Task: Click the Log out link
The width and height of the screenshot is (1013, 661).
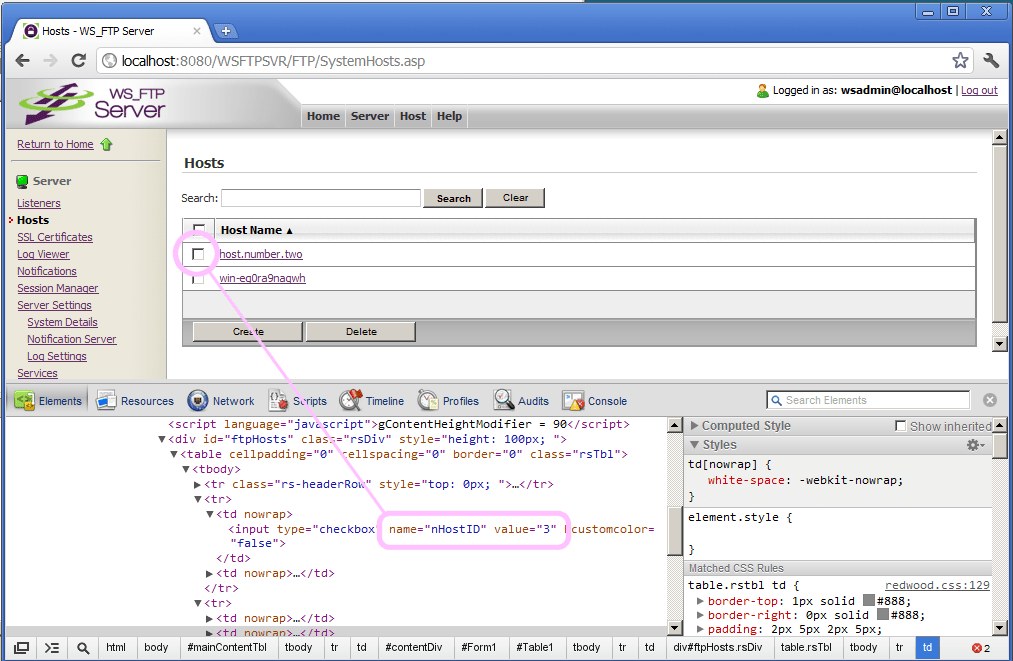Action: 979,90
